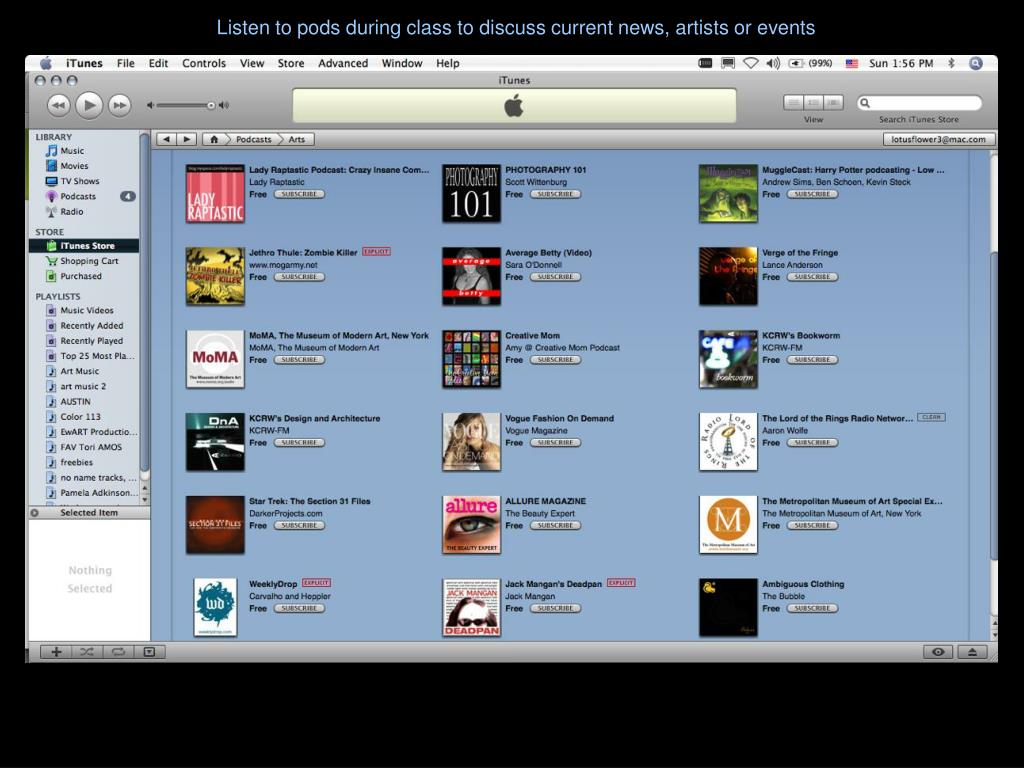Go back in the store browser

click(x=167, y=139)
